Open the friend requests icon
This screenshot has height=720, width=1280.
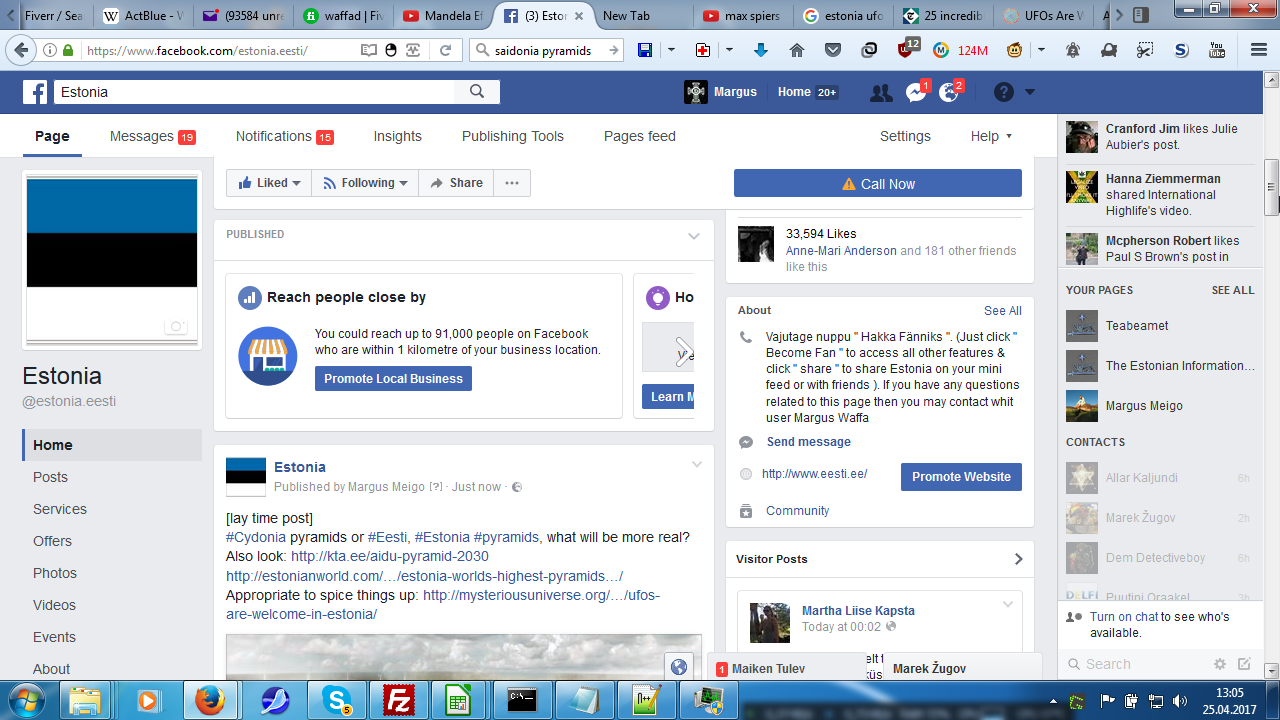pyautogui.click(x=881, y=93)
